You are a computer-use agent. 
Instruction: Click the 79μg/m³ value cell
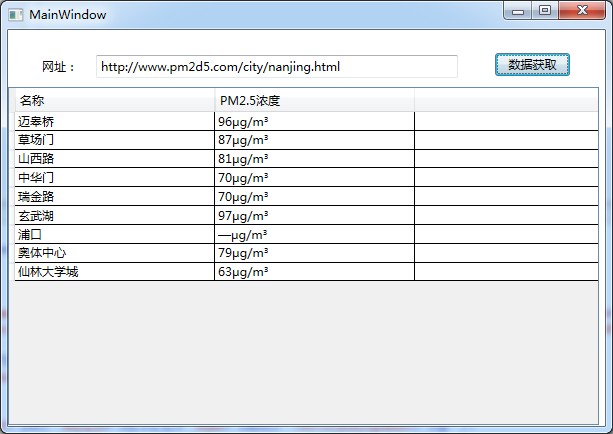[x=314, y=253]
